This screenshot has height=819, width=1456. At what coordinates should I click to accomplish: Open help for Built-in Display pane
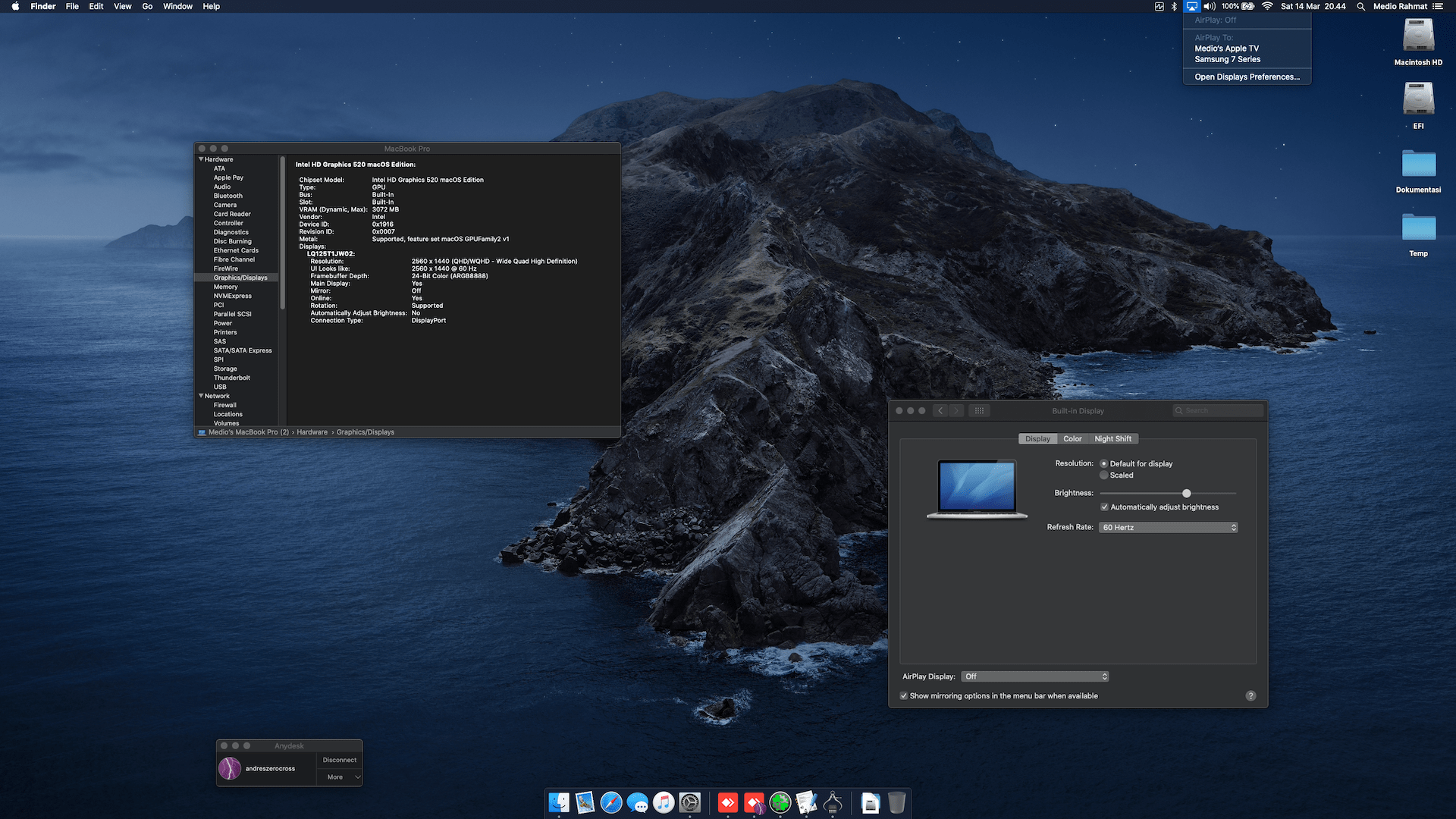pyautogui.click(x=1250, y=696)
